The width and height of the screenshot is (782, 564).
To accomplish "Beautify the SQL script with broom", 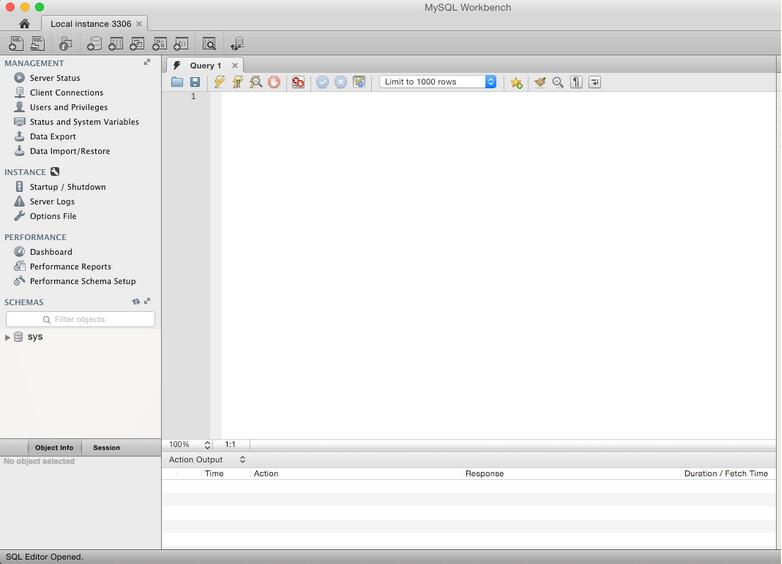I will point(540,82).
